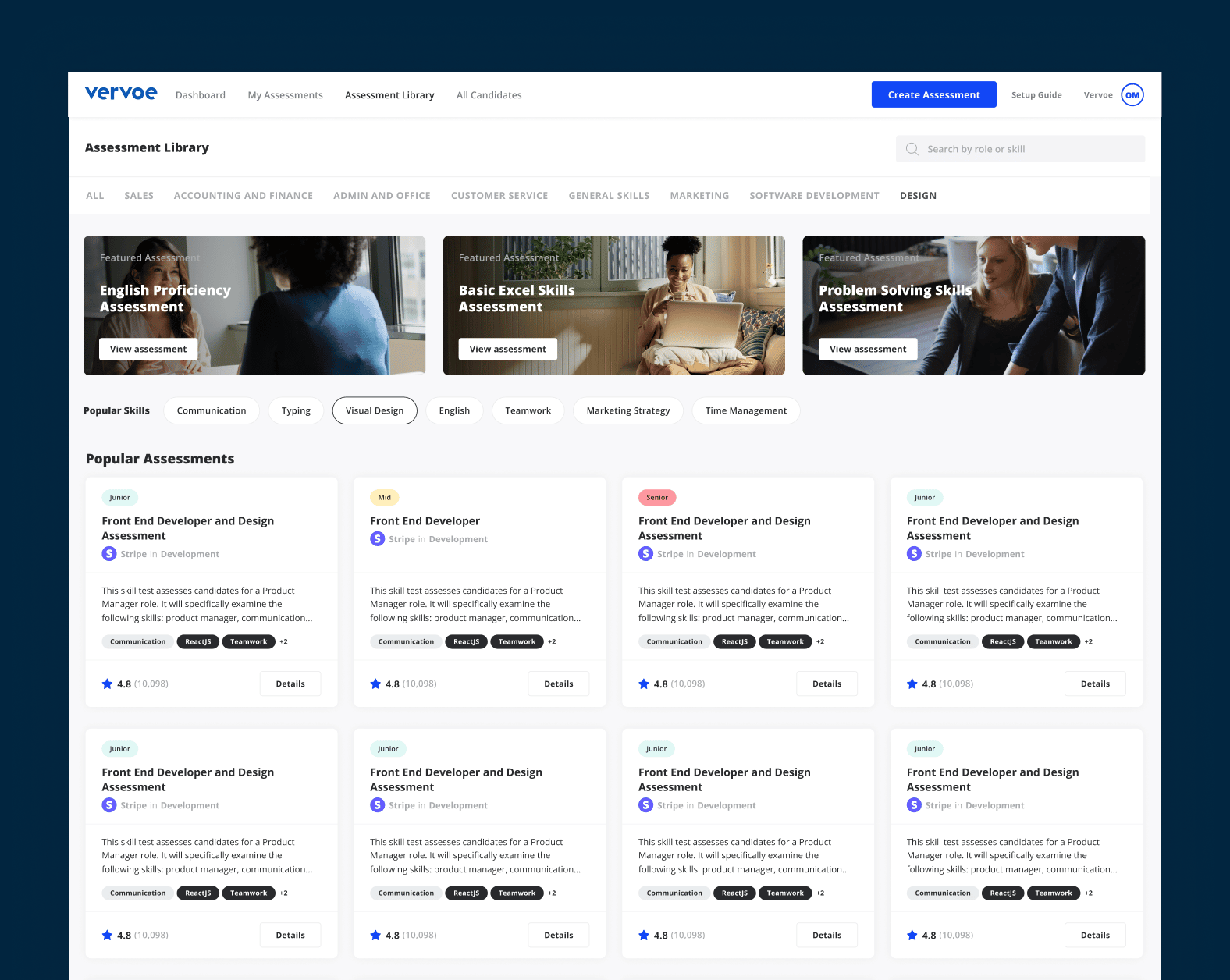Click the Popular Assessments heading
Image resolution: width=1230 pixels, height=980 pixels.
tap(160, 459)
